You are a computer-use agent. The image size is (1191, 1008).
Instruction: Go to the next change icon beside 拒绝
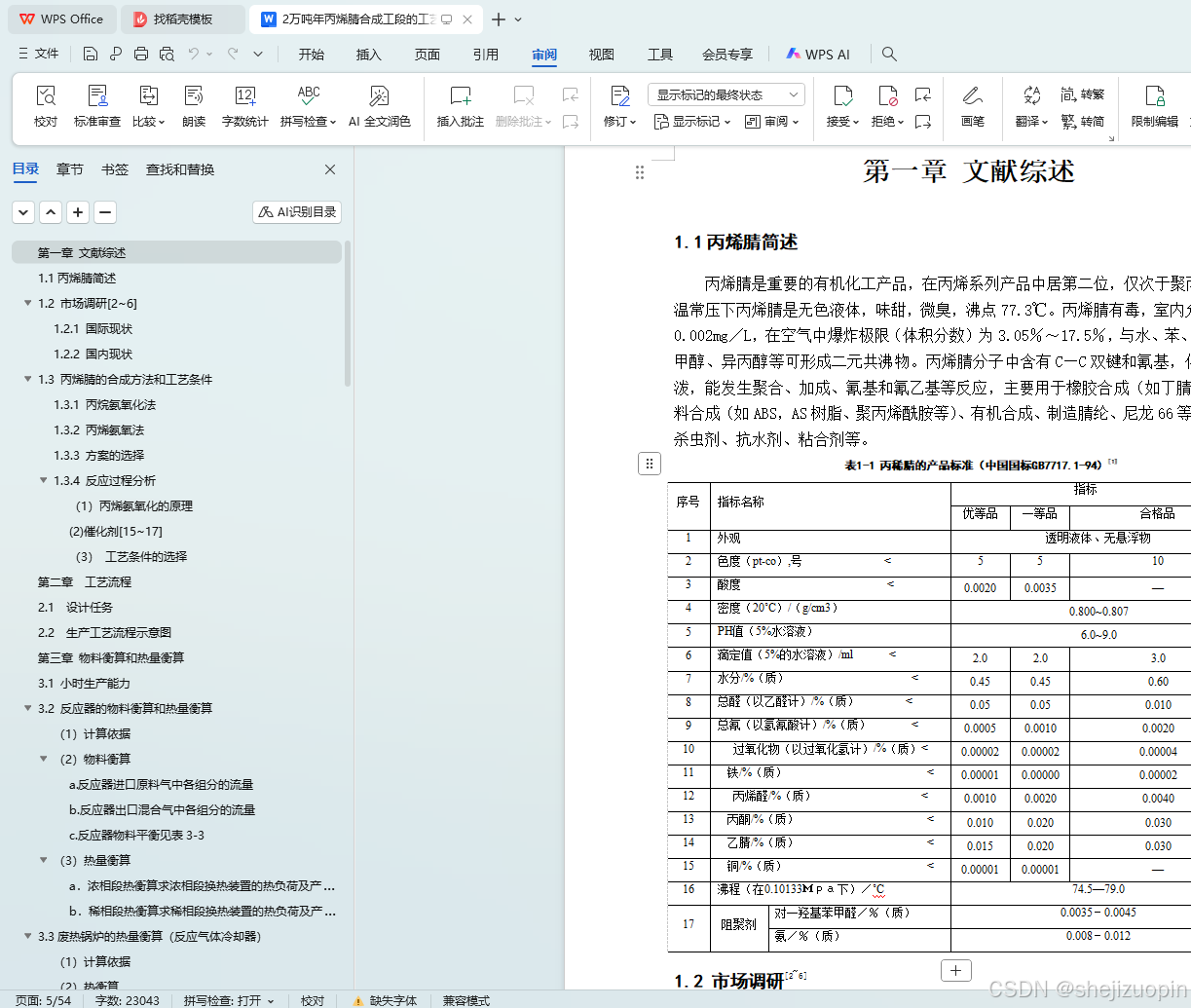[x=923, y=122]
